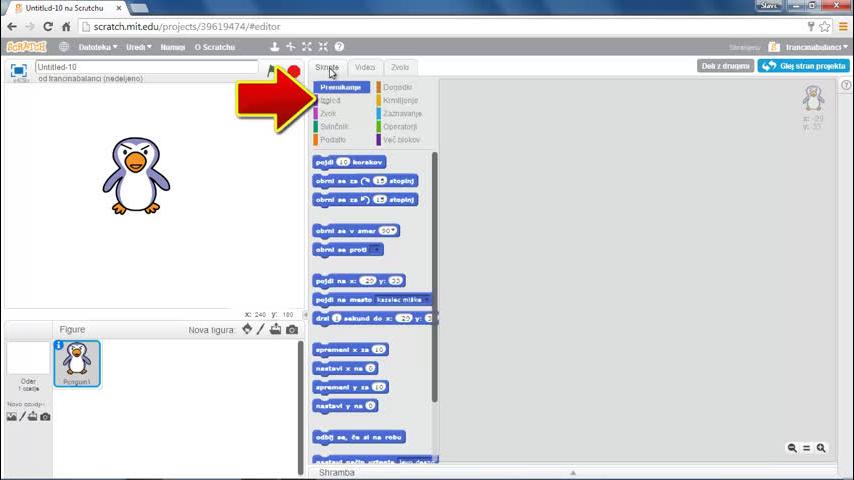Click the Glej stran projekta button
Screen dimensions: 854x480
(x=803, y=66)
